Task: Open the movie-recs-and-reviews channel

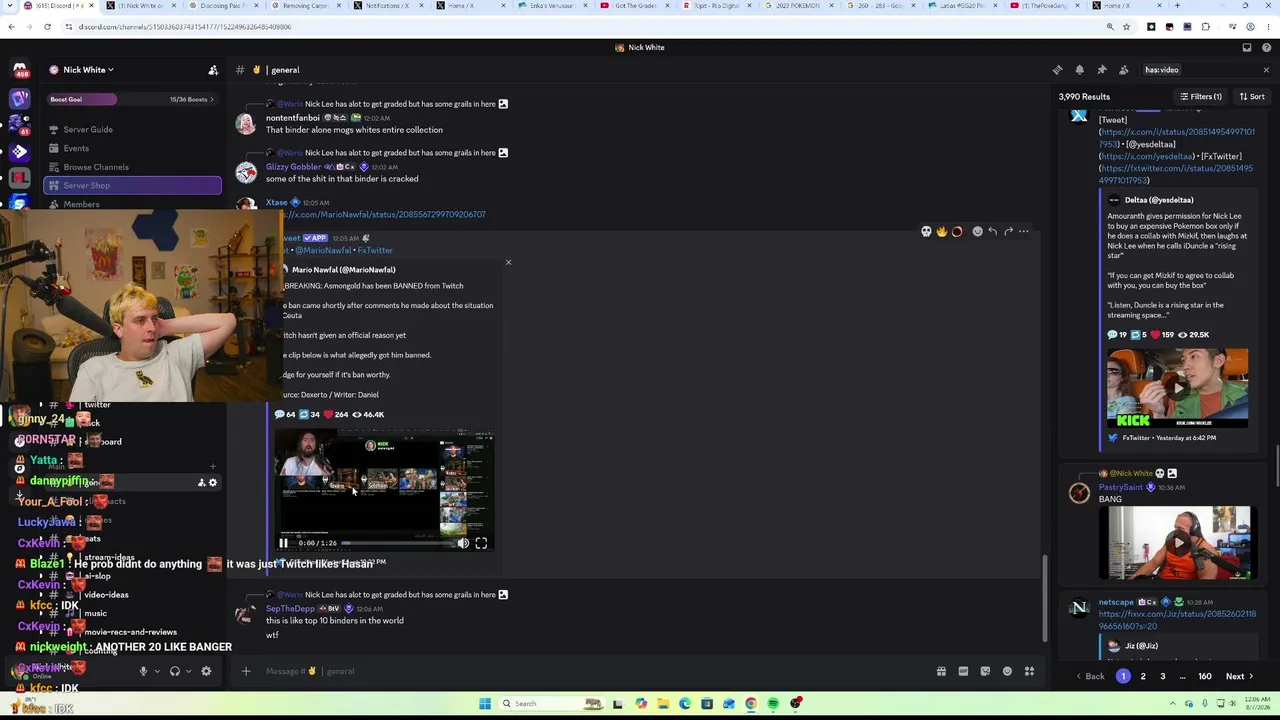Action: coord(130,632)
